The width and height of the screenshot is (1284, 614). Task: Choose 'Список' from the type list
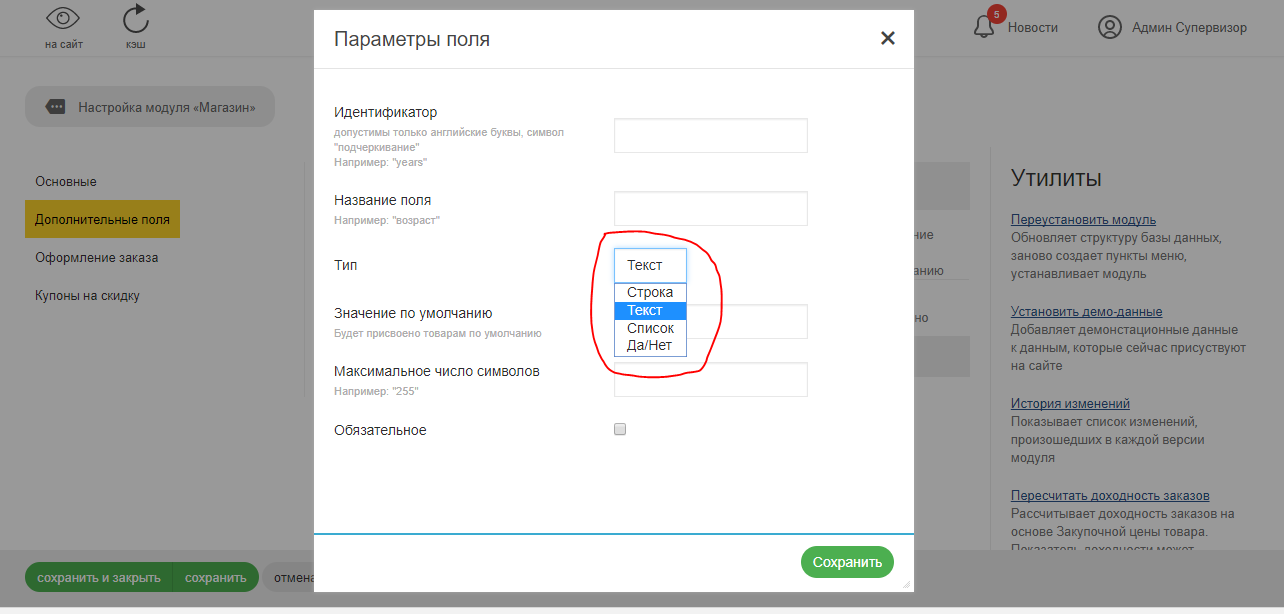[x=650, y=328]
